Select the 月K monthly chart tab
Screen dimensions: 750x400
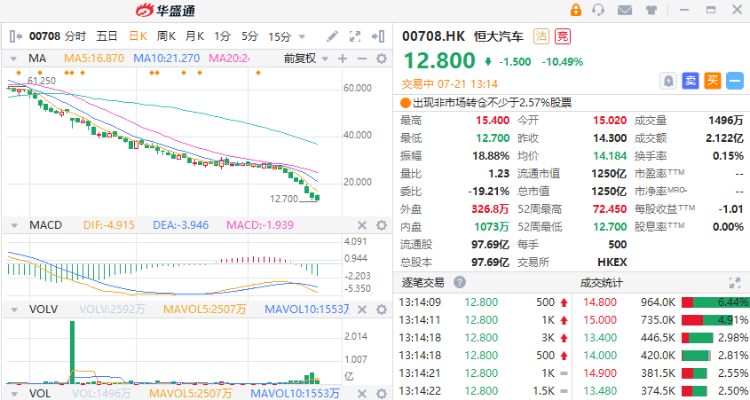(195, 36)
